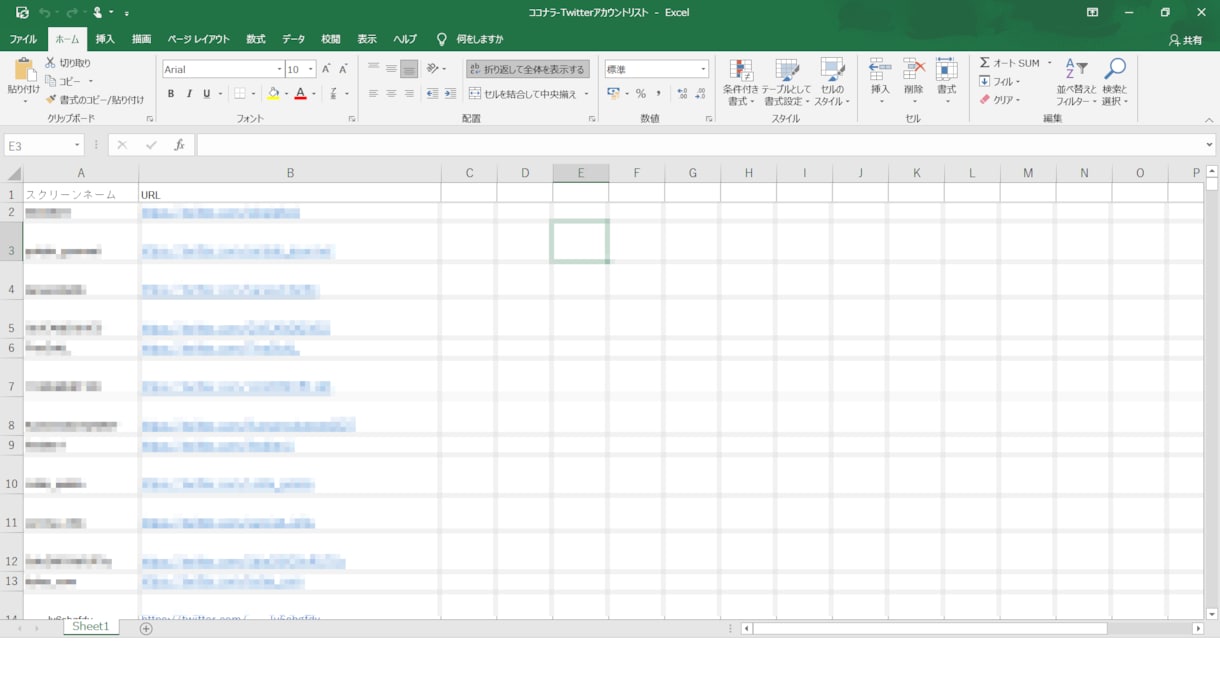Screen dimensions: 1220x686
Task: Open the 挿入 (Insert) ribbon tab
Action: tap(105, 39)
